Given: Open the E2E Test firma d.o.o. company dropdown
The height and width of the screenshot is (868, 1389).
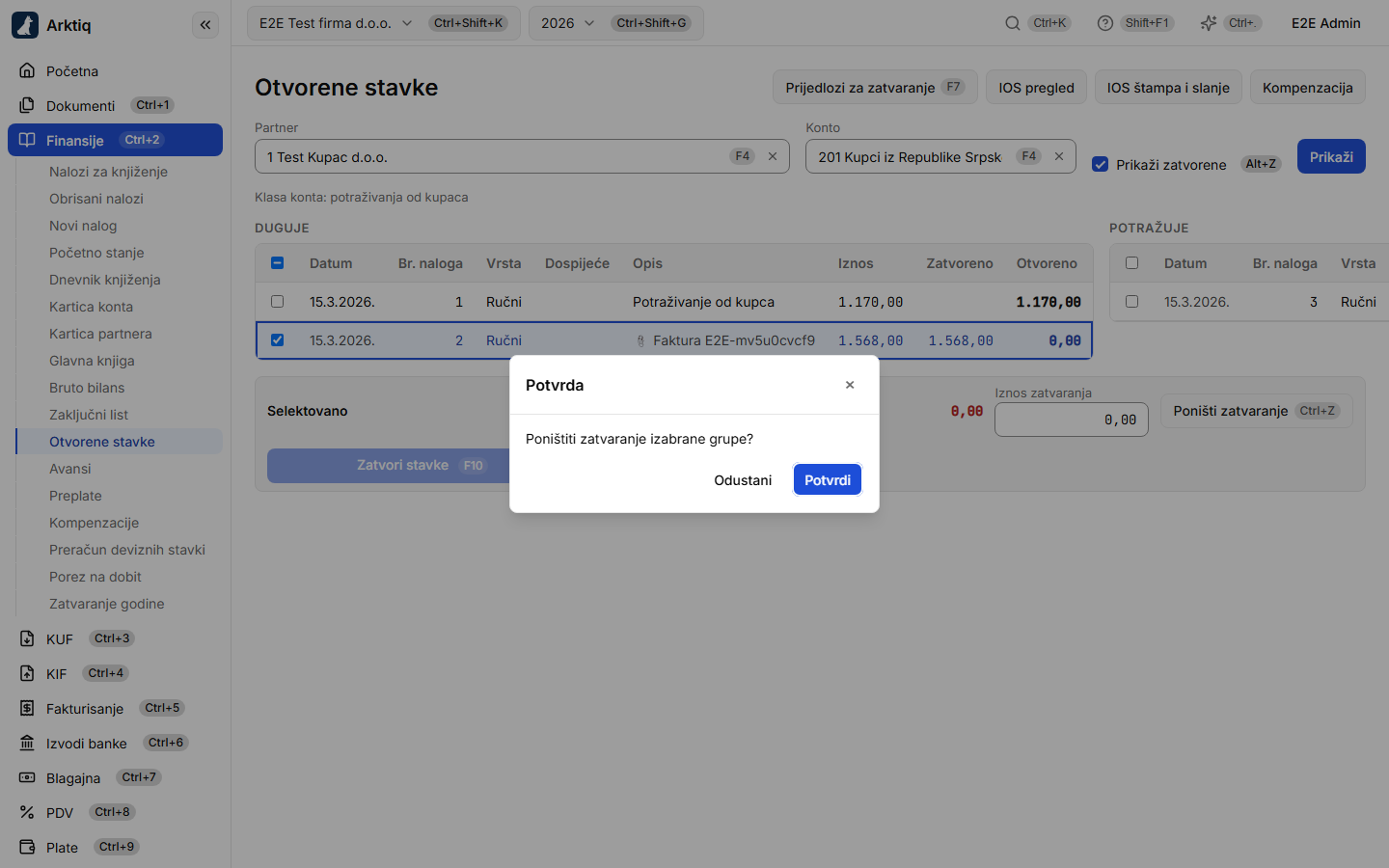Looking at the screenshot, I should (383, 23).
